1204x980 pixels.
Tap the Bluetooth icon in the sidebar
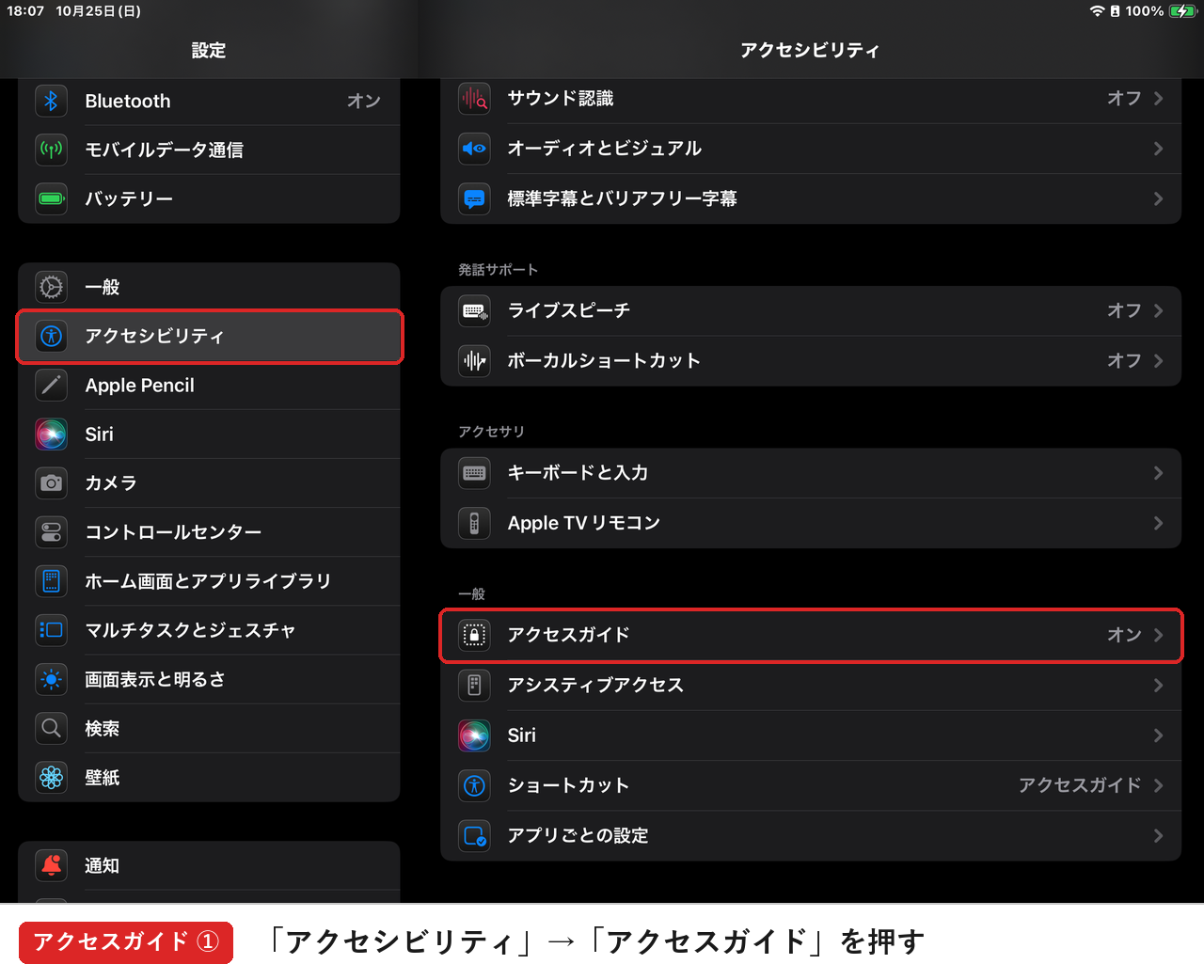pyautogui.click(x=52, y=101)
